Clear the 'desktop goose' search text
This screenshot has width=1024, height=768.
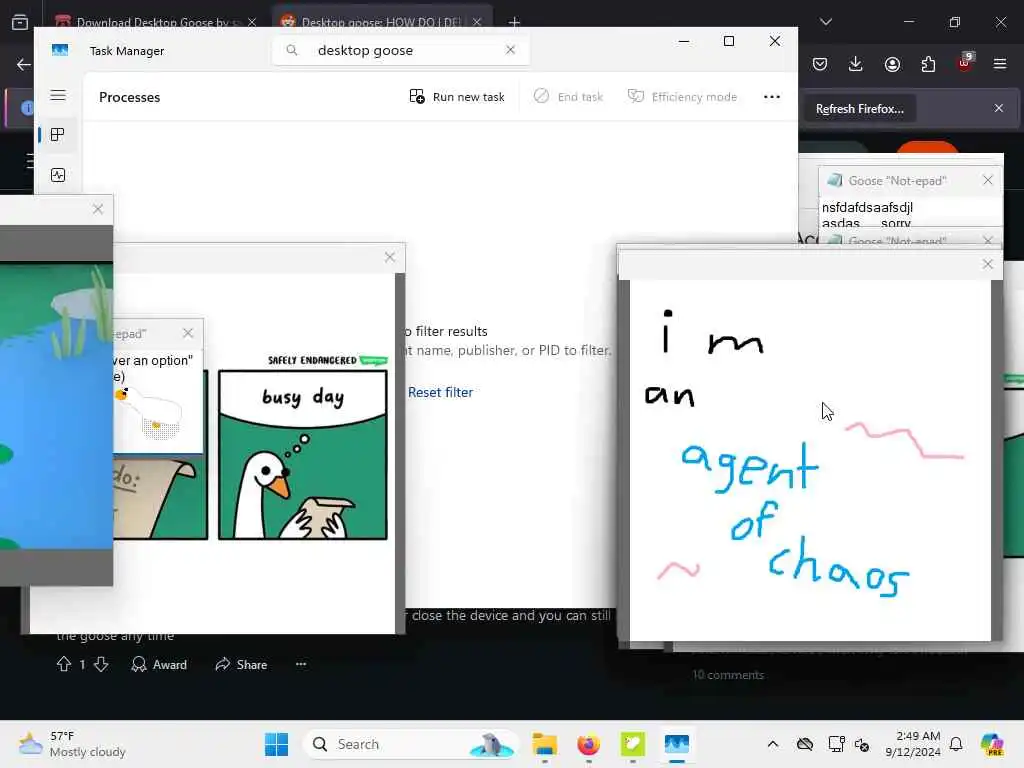[x=511, y=50]
